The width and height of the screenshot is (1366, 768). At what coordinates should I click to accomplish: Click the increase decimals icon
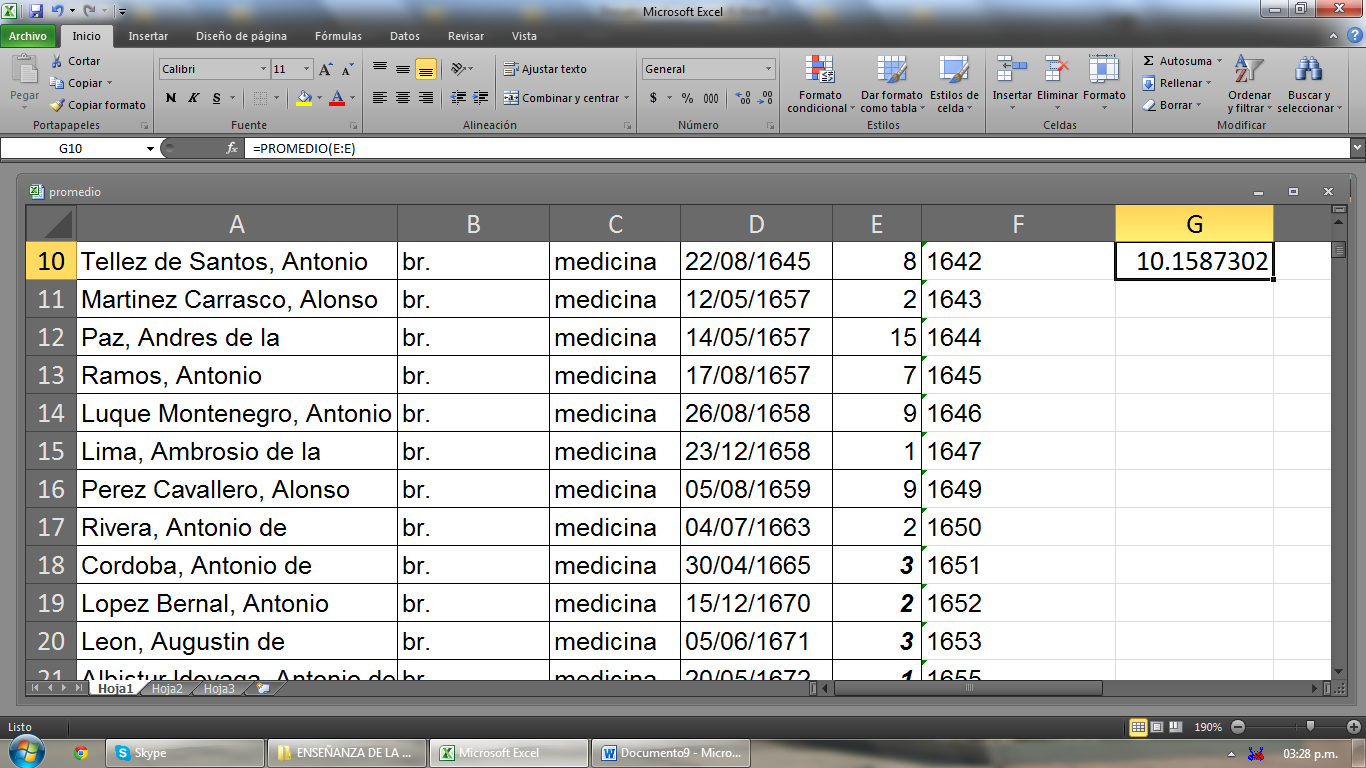pos(743,98)
